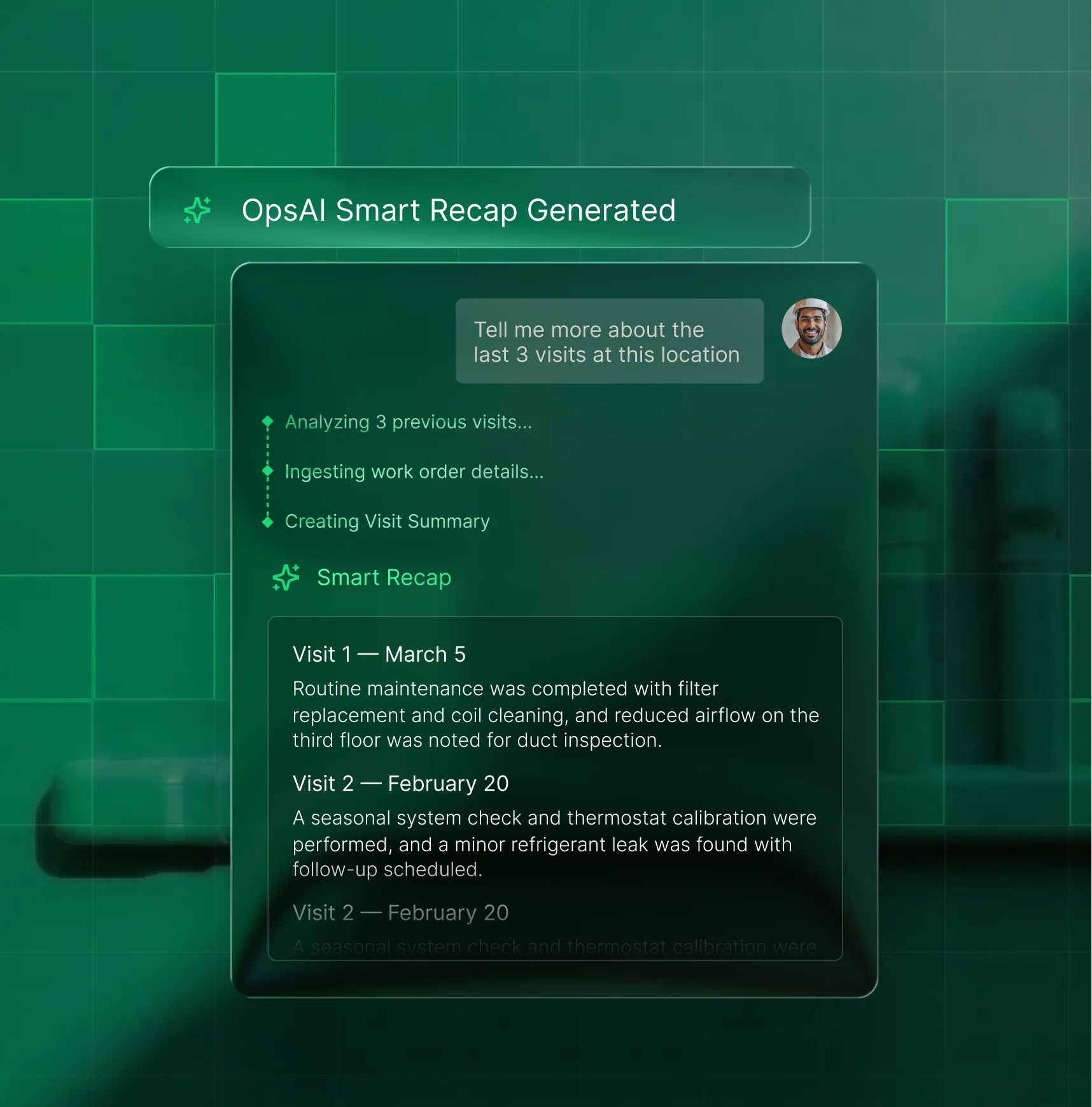Click the diamond marker beside Ingesting work order details

(x=268, y=471)
